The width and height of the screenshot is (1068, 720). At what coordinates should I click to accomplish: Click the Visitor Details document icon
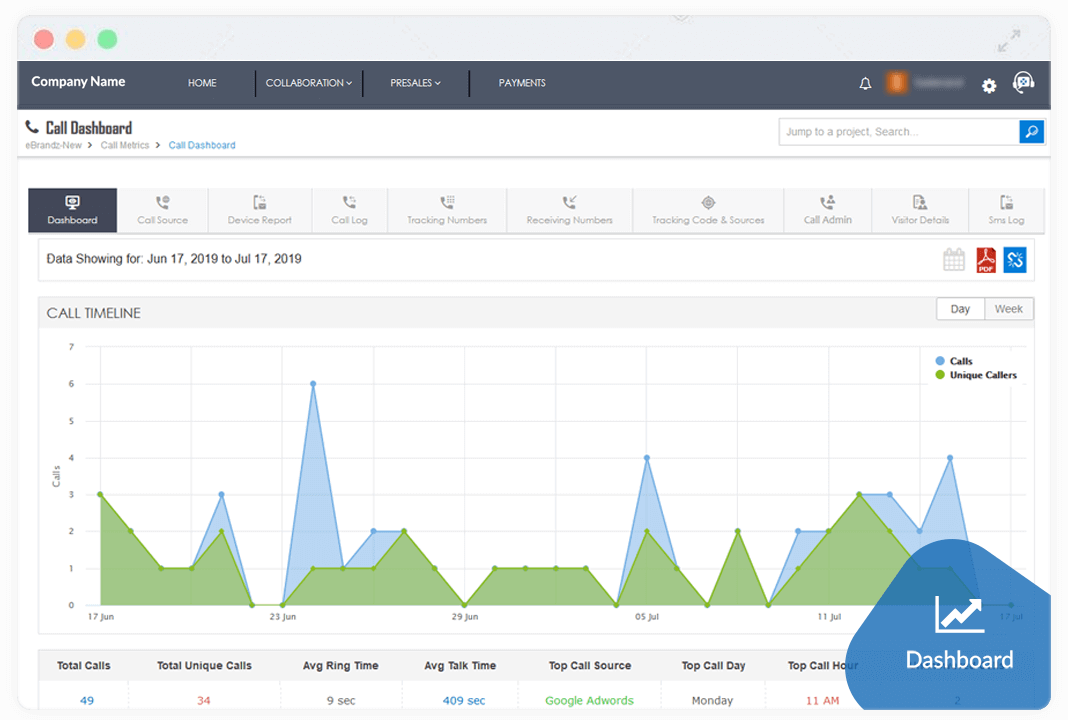point(920,203)
